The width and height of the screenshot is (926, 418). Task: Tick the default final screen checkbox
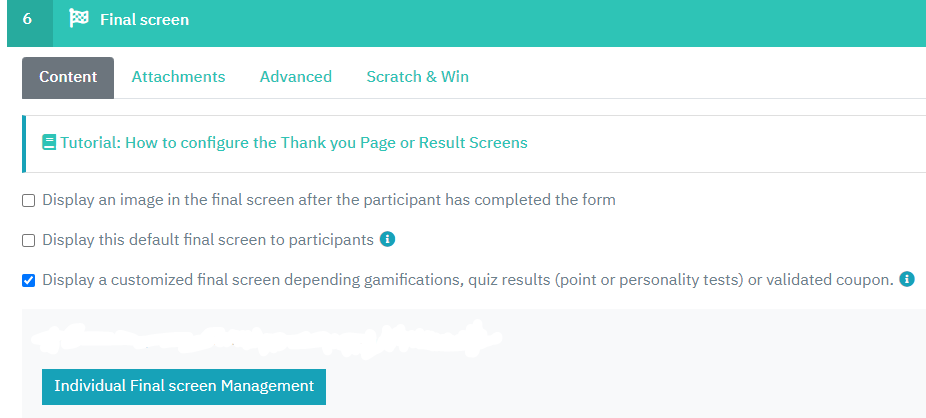coord(28,241)
